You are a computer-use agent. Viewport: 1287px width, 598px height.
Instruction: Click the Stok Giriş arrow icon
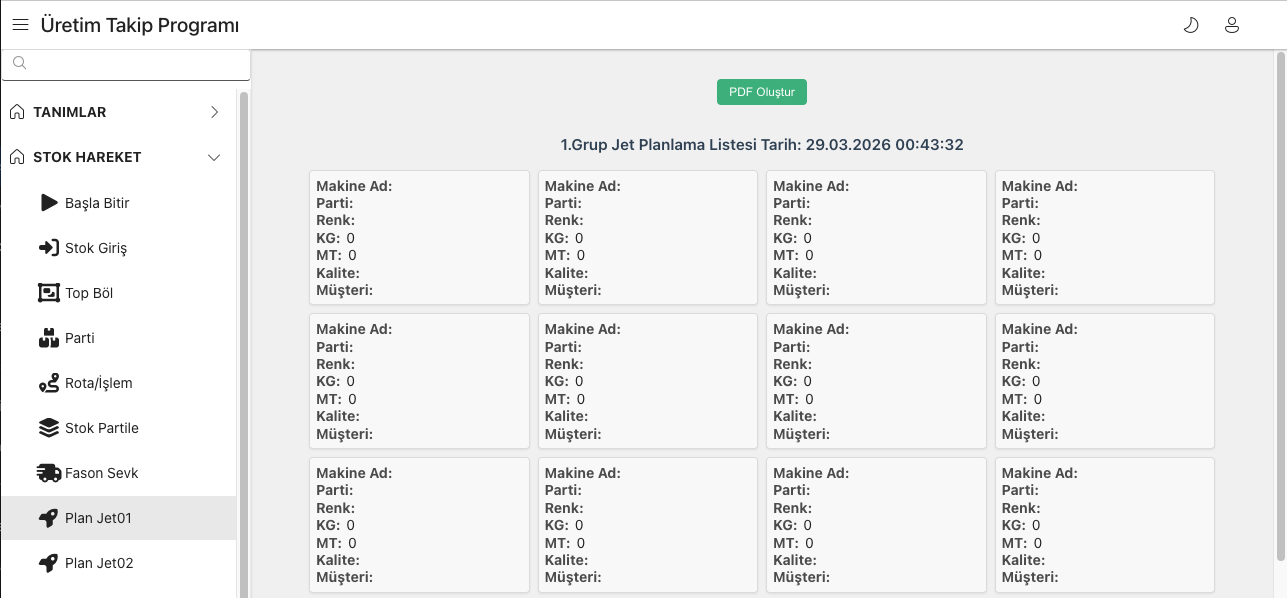[x=49, y=248]
